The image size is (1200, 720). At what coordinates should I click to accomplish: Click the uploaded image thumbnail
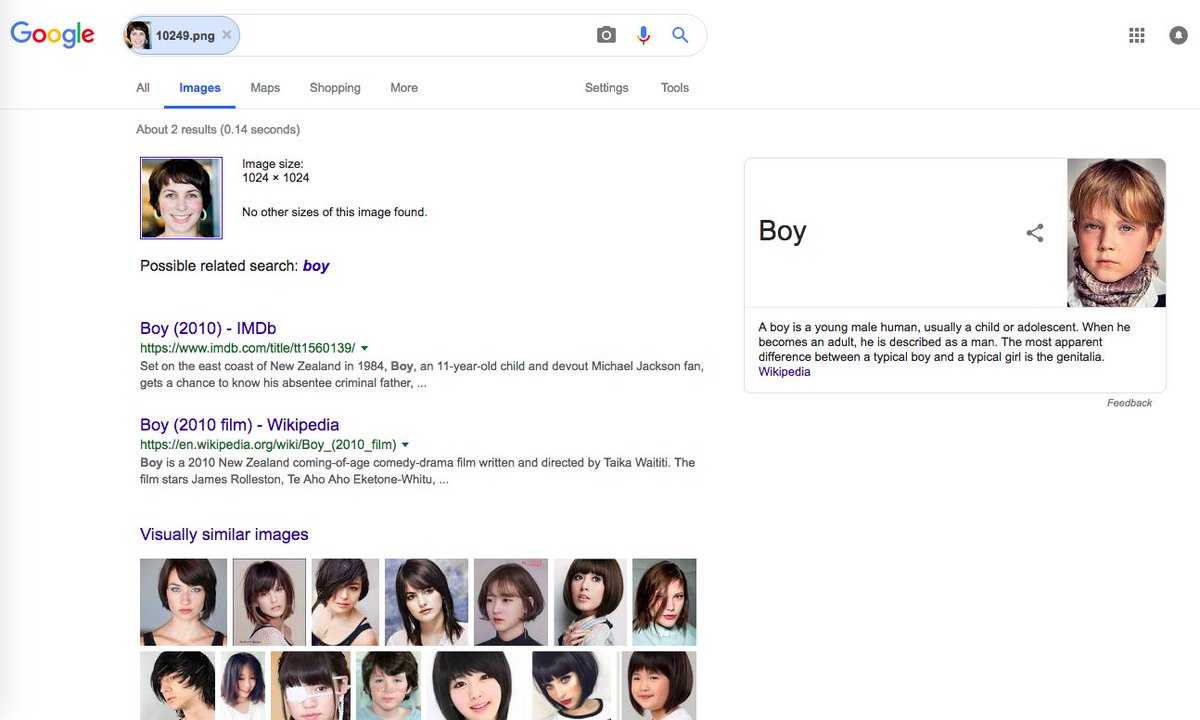(x=181, y=198)
